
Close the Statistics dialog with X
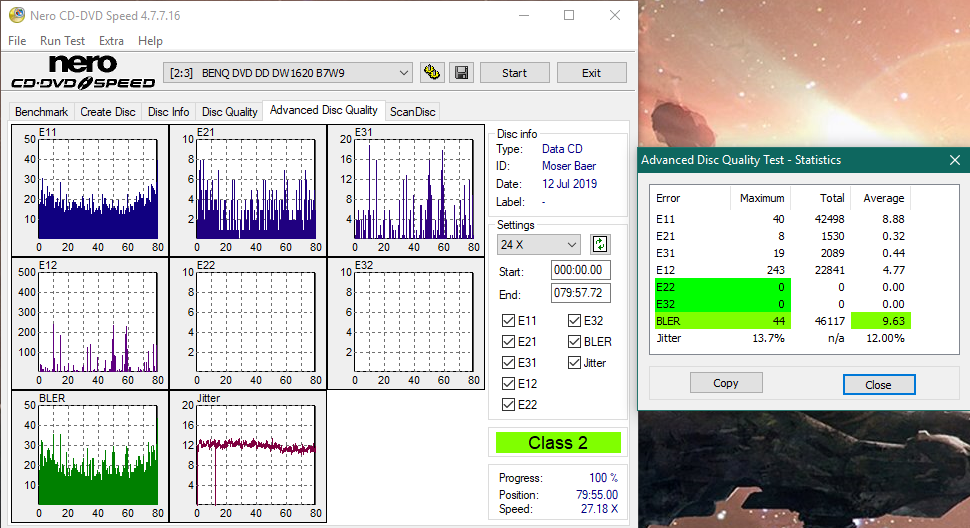pos(955,160)
